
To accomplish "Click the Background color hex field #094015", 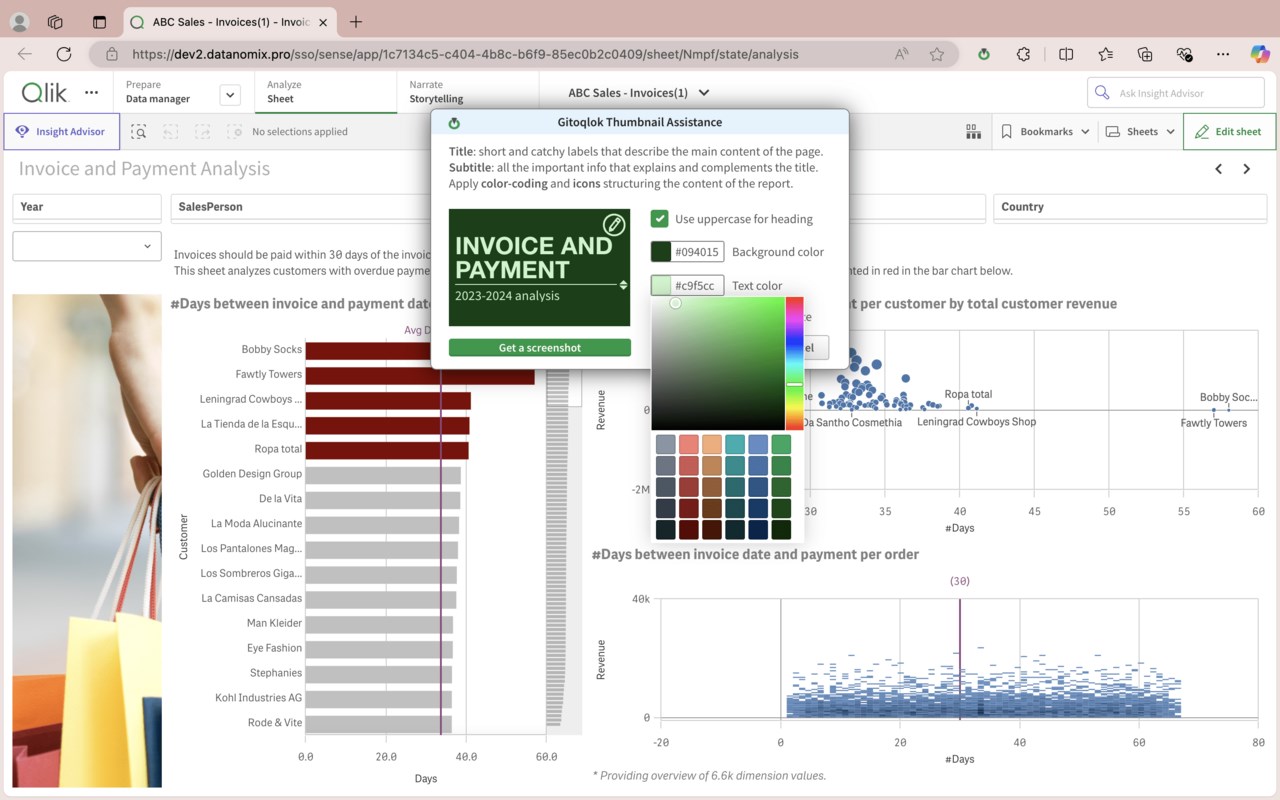I will click(x=698, y=252).
